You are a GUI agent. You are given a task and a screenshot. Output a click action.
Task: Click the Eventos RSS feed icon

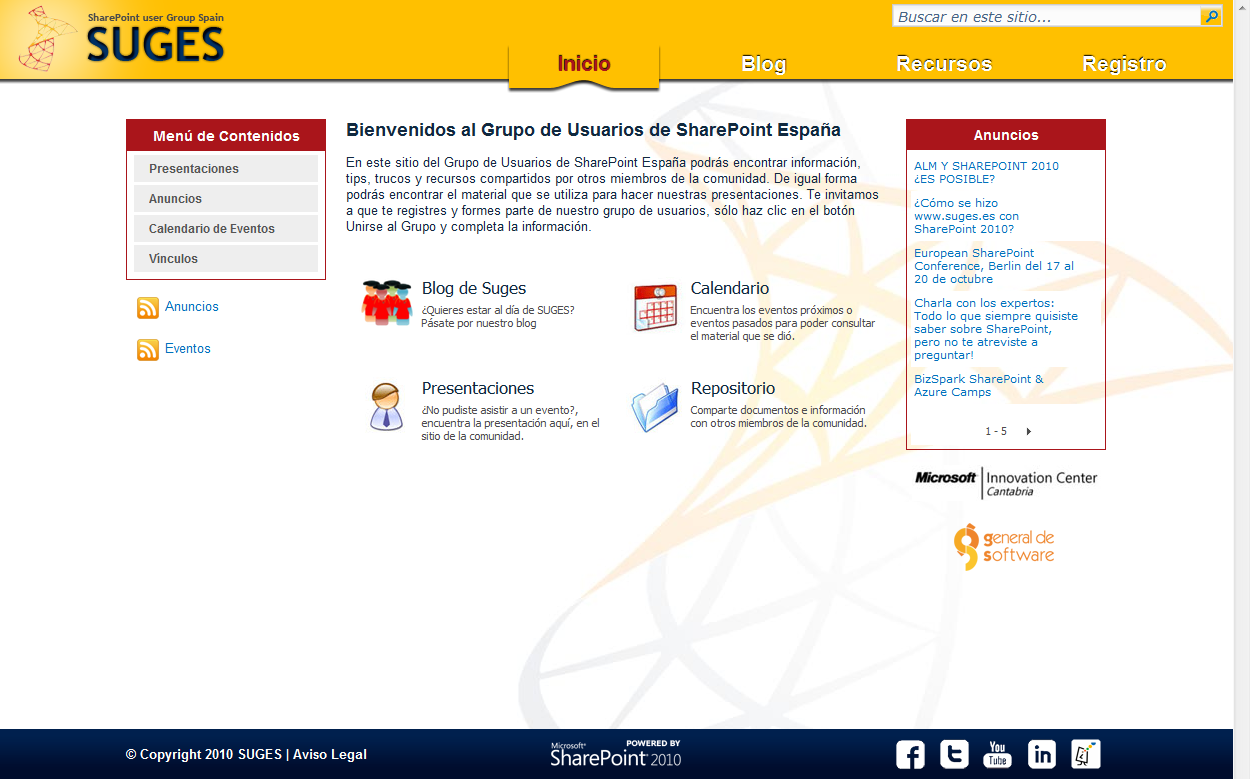click(148, 350)
